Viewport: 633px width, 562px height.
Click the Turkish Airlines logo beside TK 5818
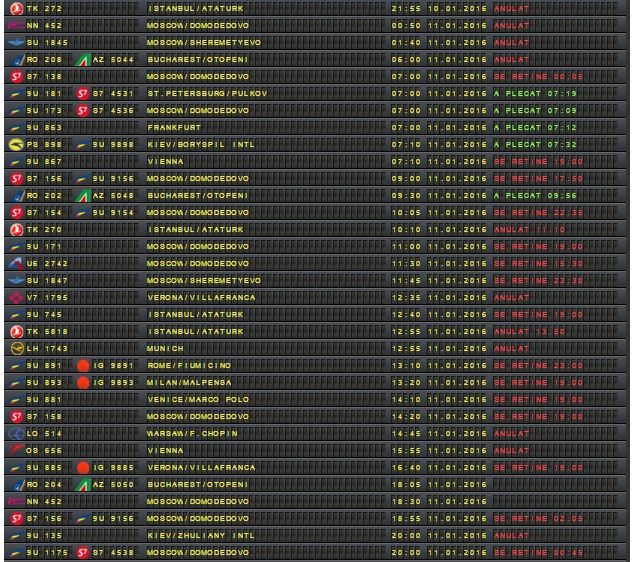click(16, 332)
